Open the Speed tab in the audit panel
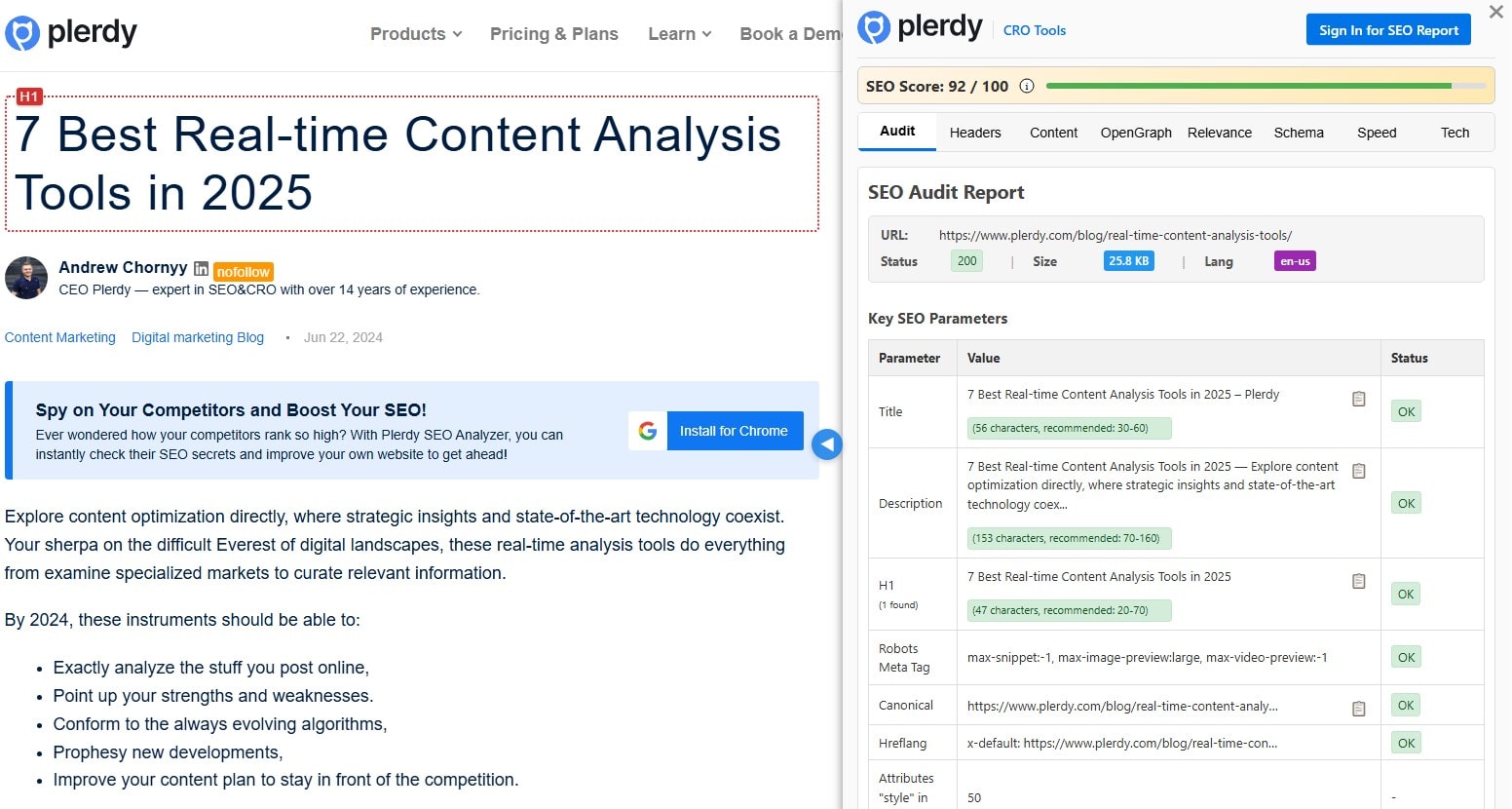This screenshot has width=1512, height=809. click(x=1376, y=133)
